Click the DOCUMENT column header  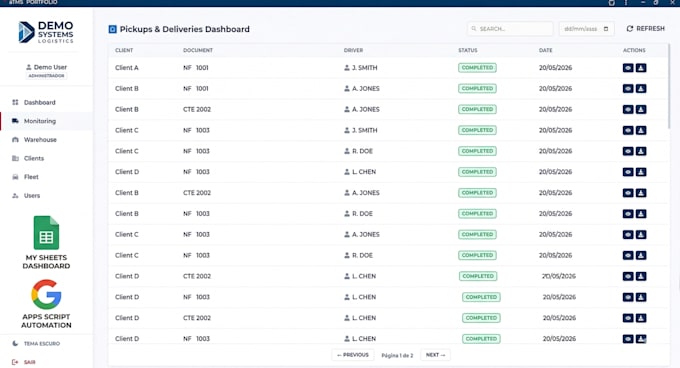coord(198,50)
